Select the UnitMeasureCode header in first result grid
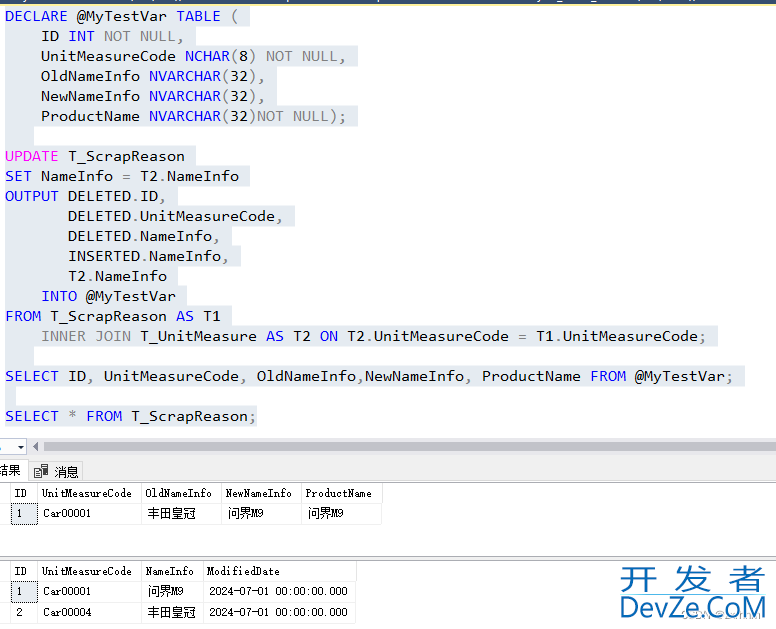The image size is (776, 629). click(x=87, y=493)
